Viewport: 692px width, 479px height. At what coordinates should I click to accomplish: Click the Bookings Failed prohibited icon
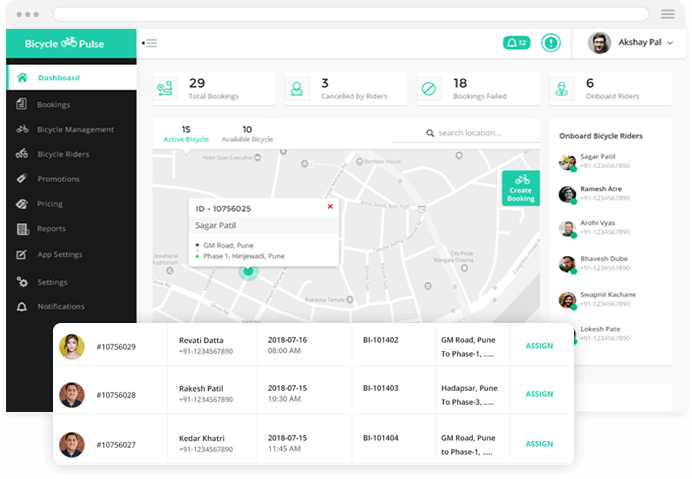tap(429, 89)
